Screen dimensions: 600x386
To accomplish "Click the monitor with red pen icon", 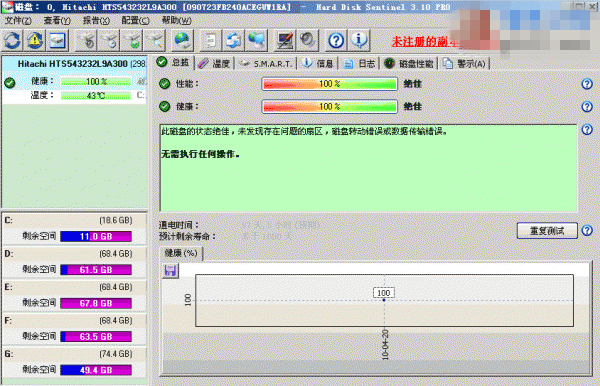I will (285, 40).
